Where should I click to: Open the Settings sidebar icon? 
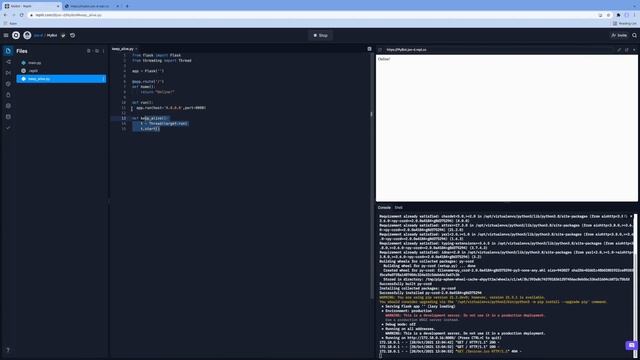pos(8,106)
